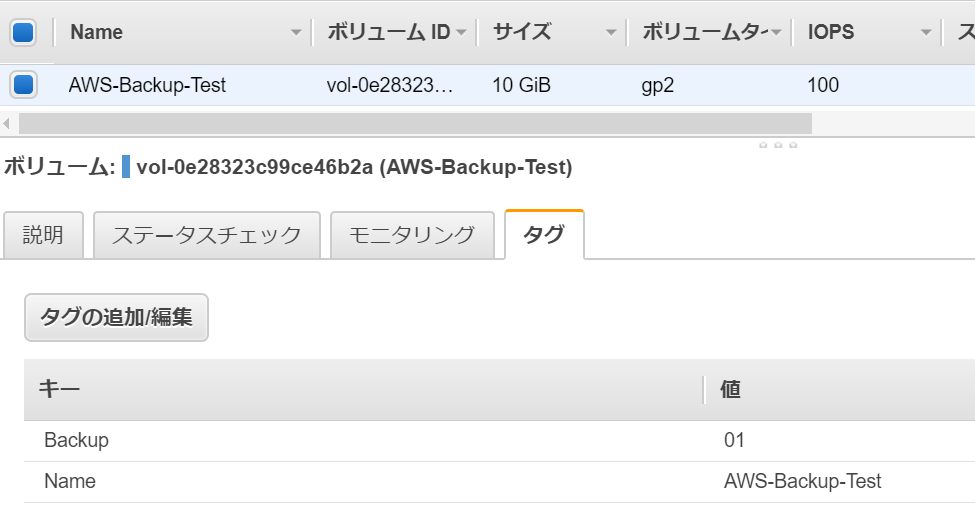Image resolution: width=975 pixels, height=528 pixels.
Task: Switch to the 説明 tab
Action: [x=43, y=236]
